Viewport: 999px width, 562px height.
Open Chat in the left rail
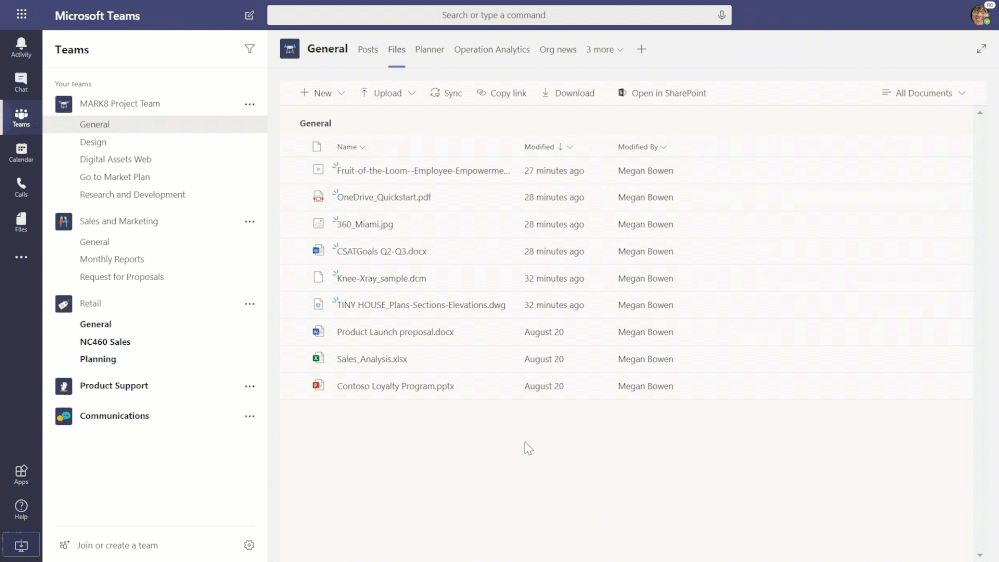(x=21, y=82)
